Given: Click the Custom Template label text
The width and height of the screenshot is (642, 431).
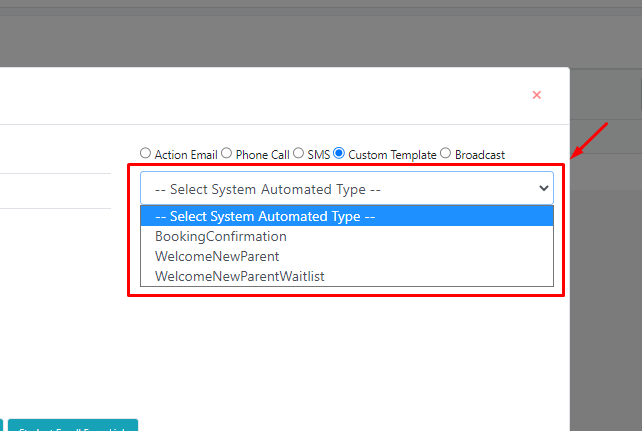Looking at the screenshot, I should [x=392, y=155].
